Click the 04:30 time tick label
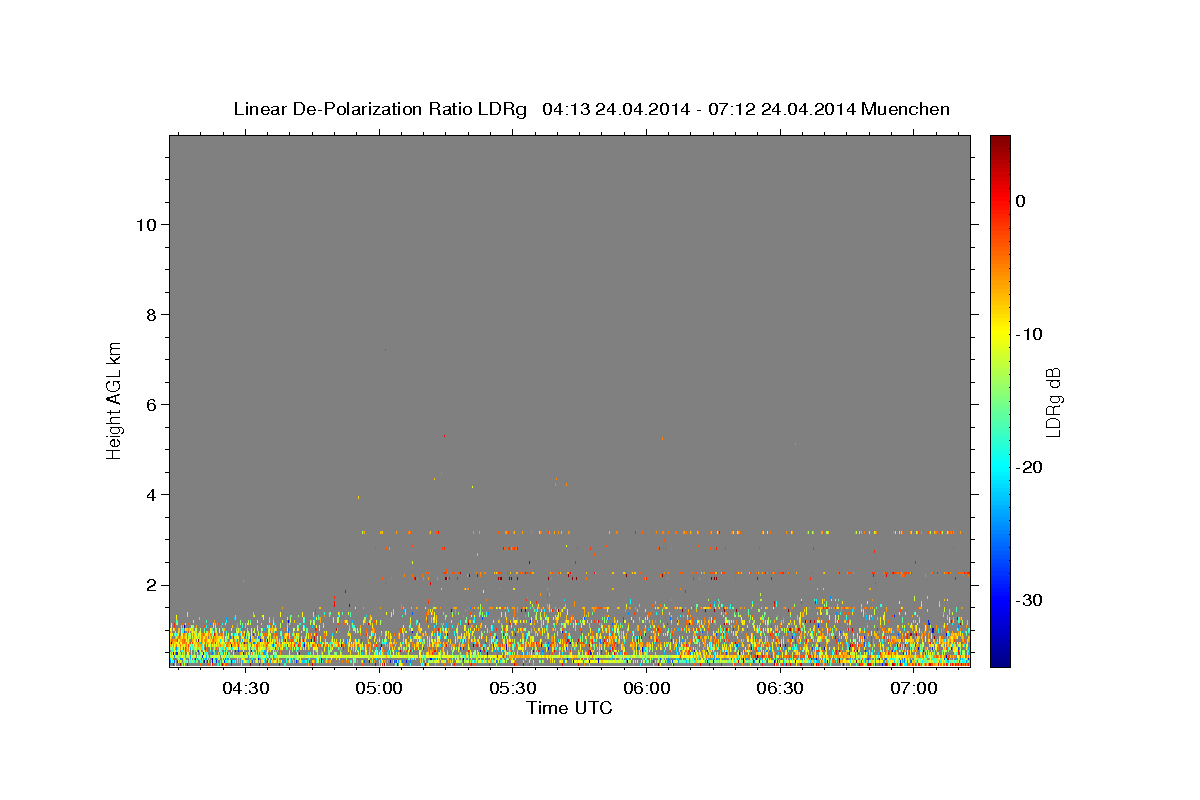 click(x=246, y=688)
